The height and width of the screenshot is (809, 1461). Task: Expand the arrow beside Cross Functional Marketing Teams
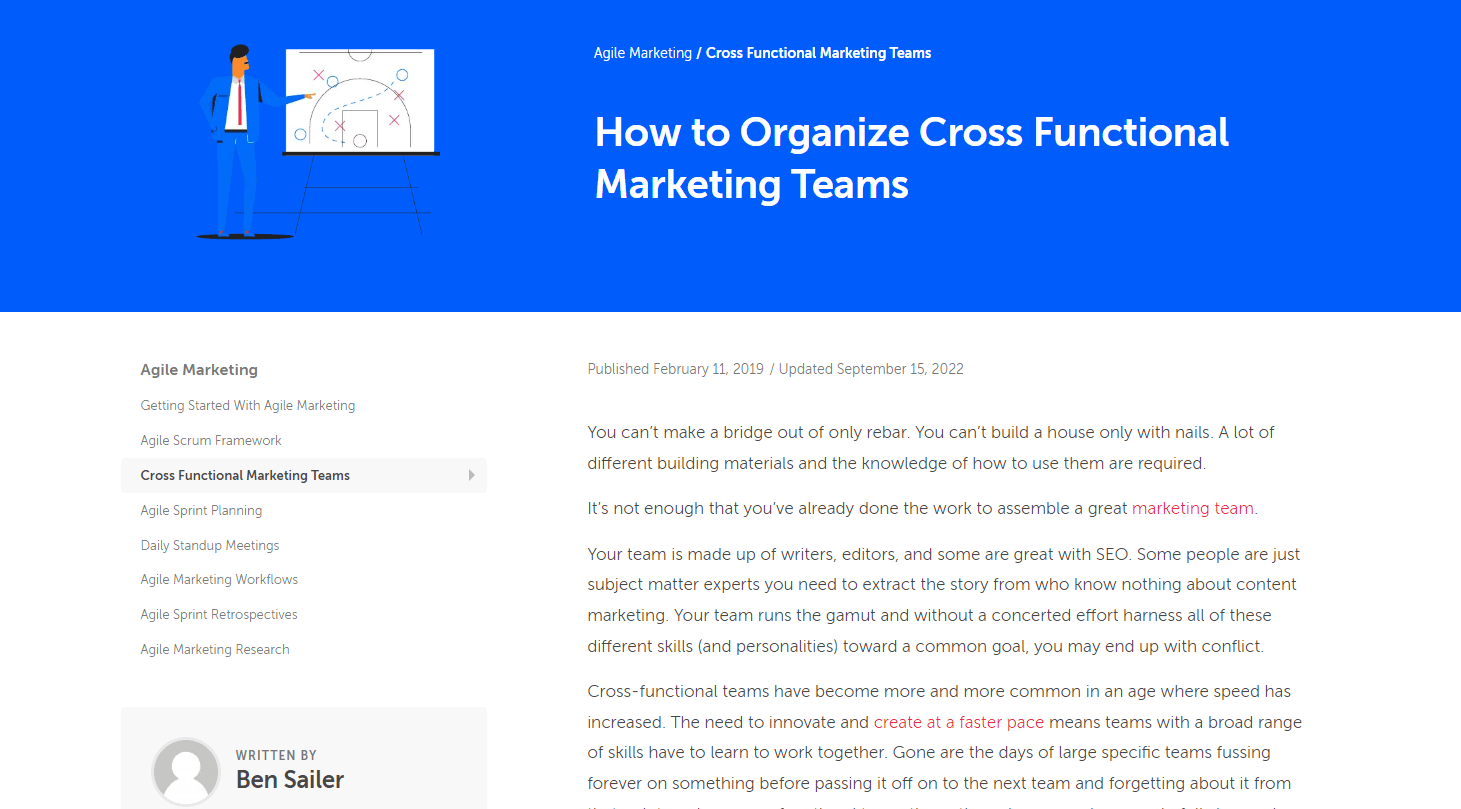point(472,475)
